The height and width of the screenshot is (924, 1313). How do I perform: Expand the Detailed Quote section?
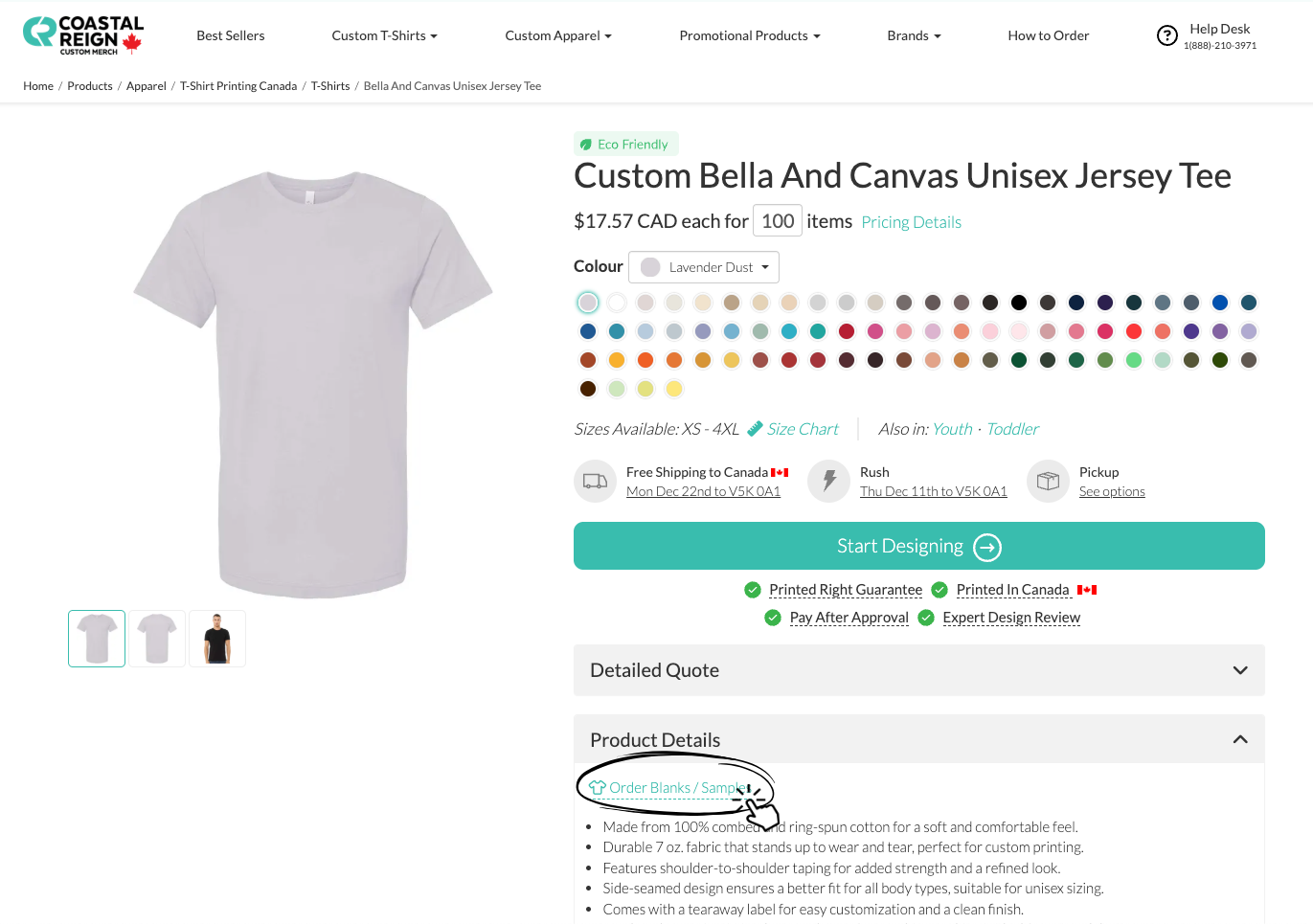(918, 670)
